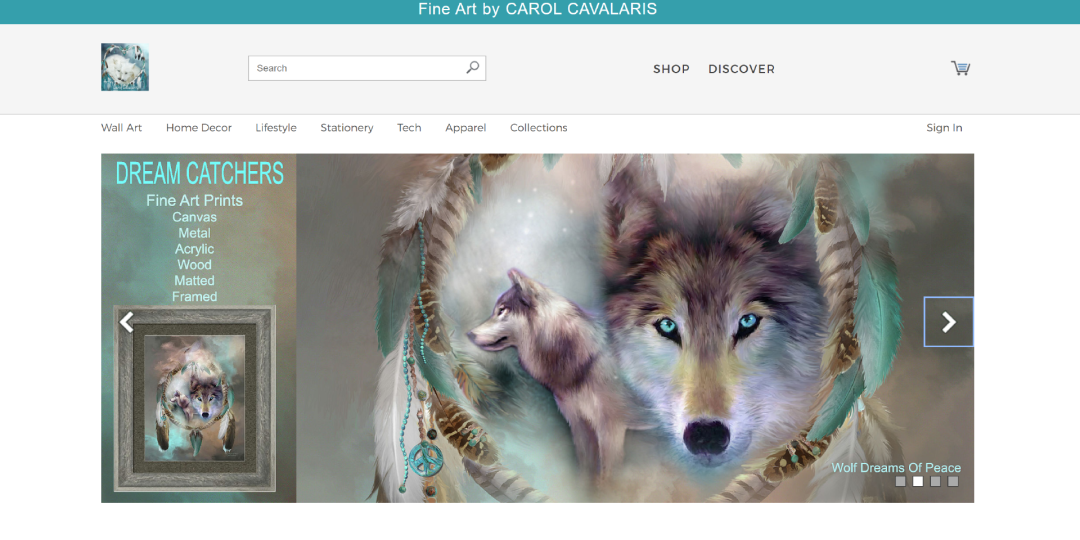
Task: Open the Stationery category
Action: point(346,127)
